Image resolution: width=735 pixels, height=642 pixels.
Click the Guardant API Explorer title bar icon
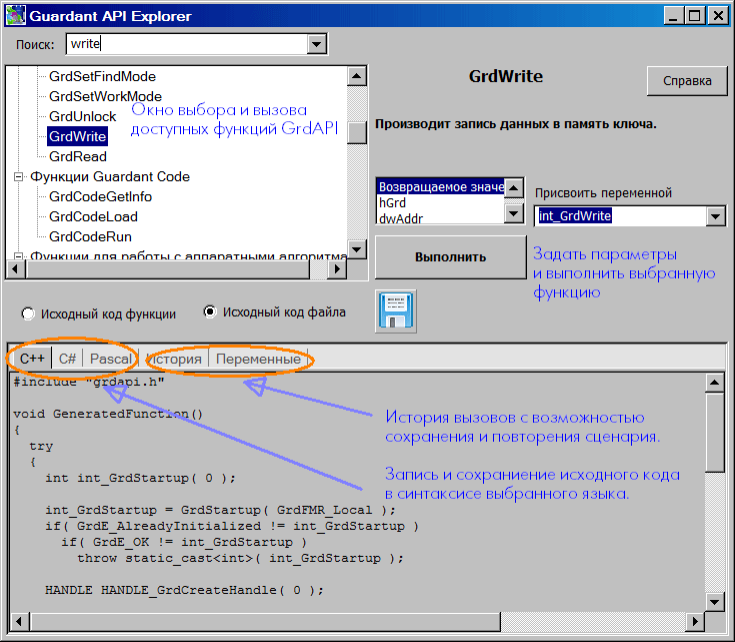pos(15,16)
